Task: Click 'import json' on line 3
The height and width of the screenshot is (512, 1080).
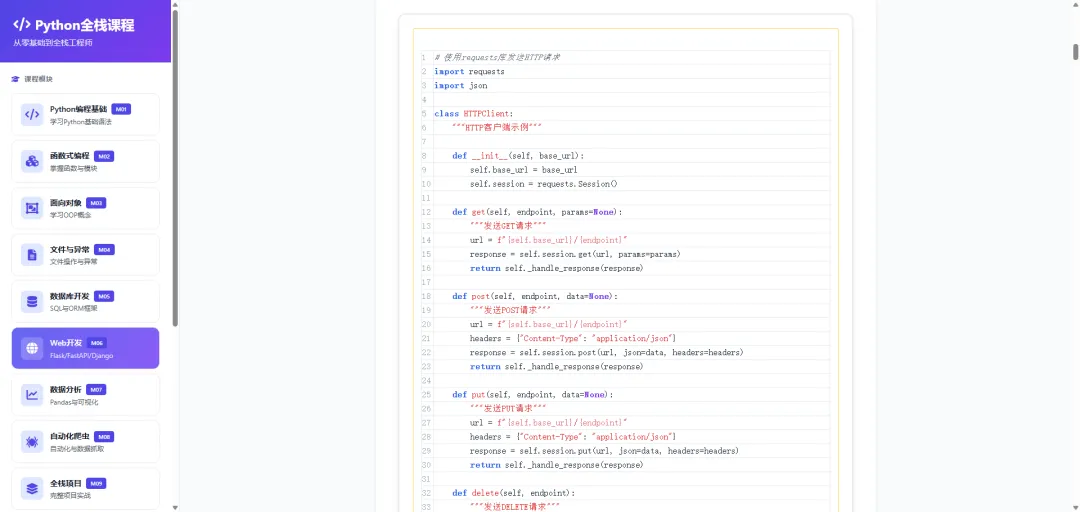Action: pyautogui.click(x=460, y=85)
